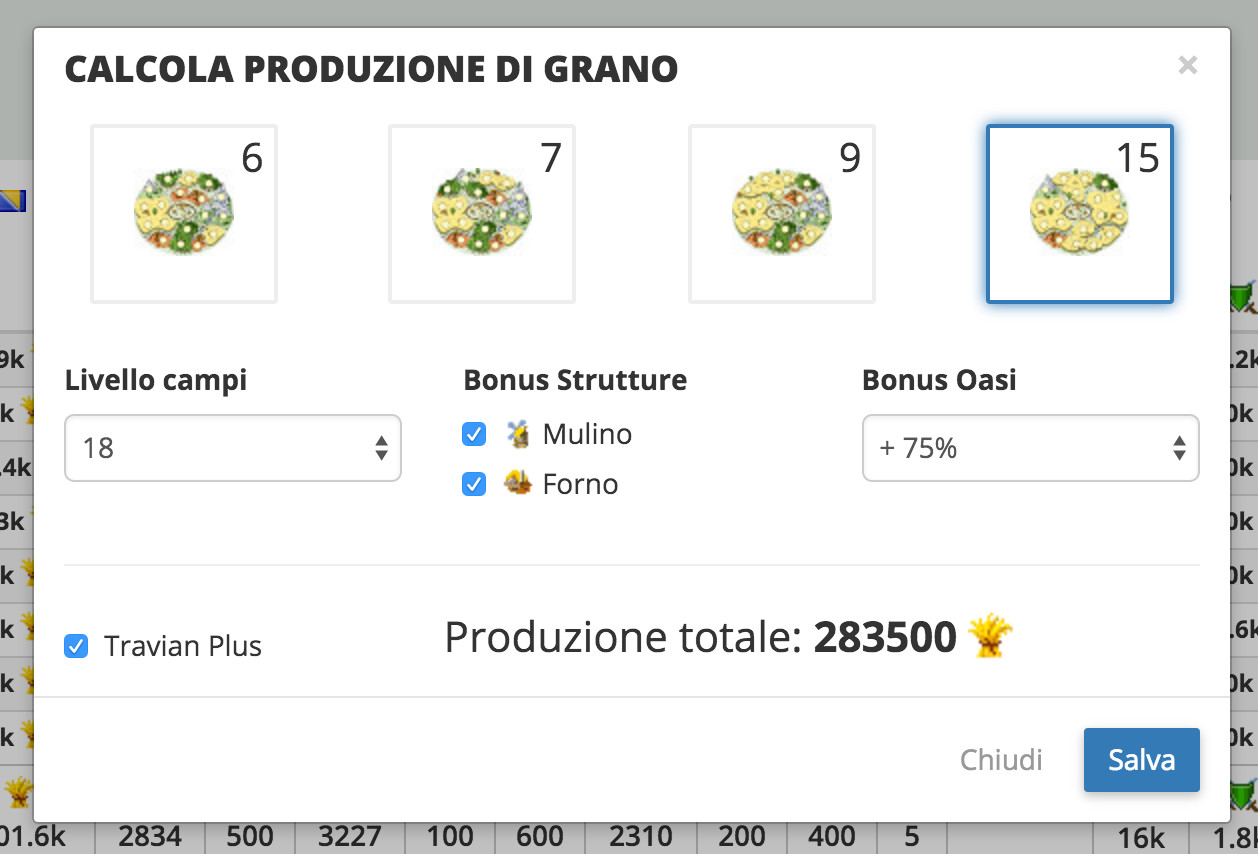
Task: Click the Travian Plus label
Action: point(183,646)
